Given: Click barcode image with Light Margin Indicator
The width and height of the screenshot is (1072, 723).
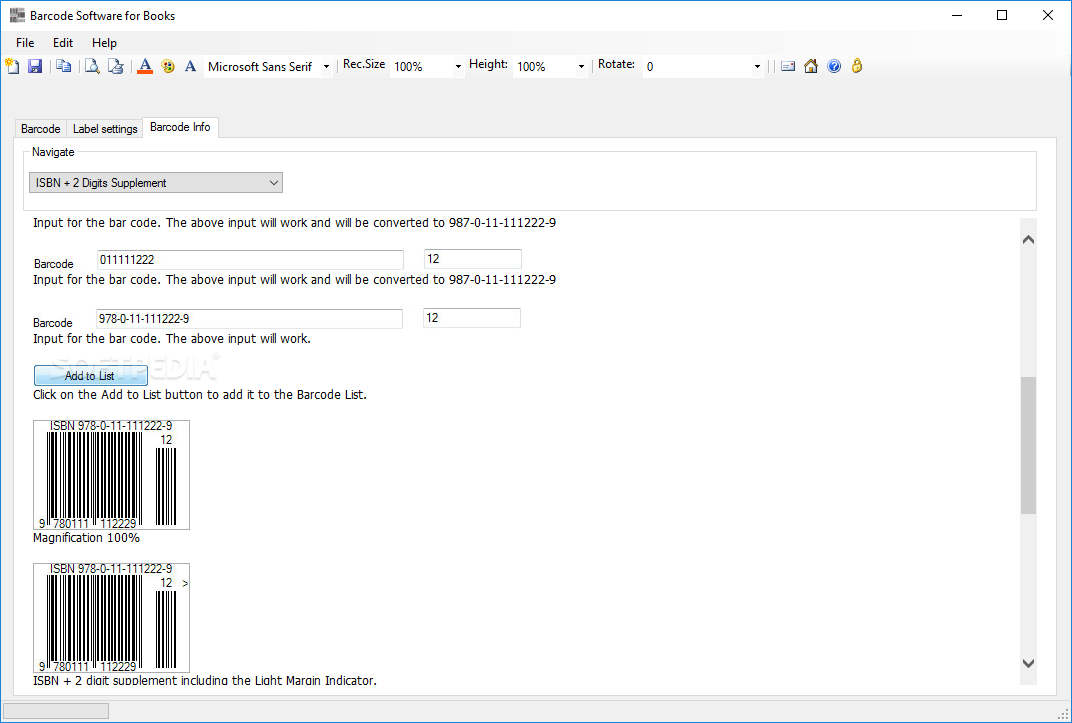Looking at the screenshot, I should [111, 618].
